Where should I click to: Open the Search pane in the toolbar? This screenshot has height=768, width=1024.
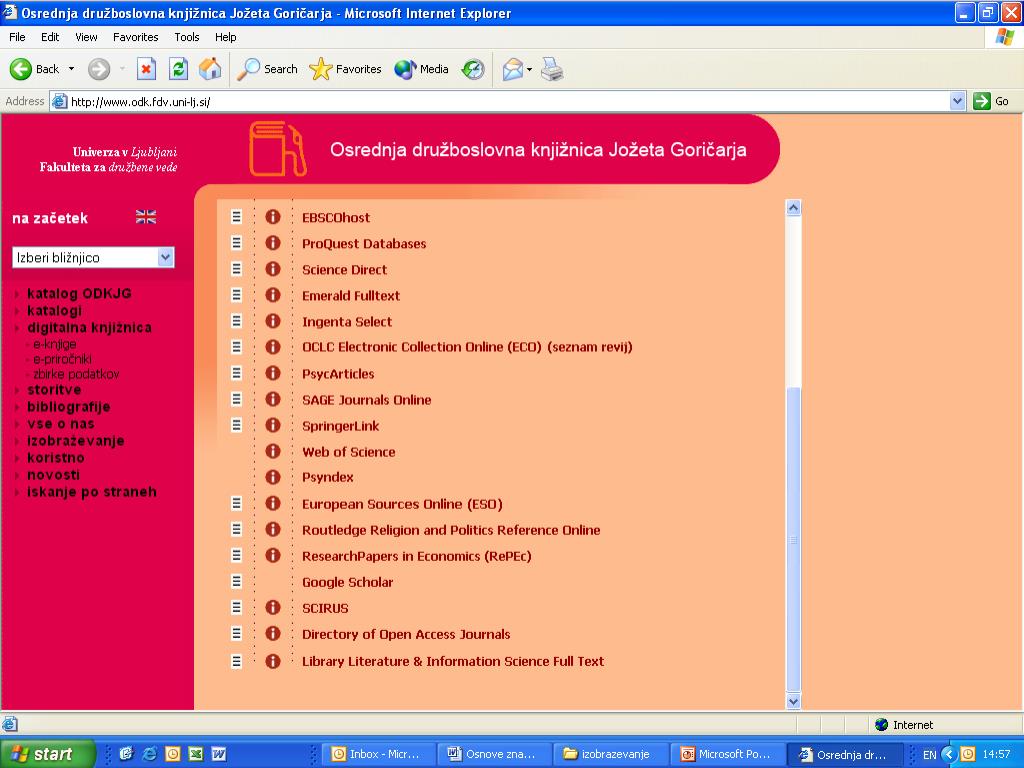[x=267, y=69]
